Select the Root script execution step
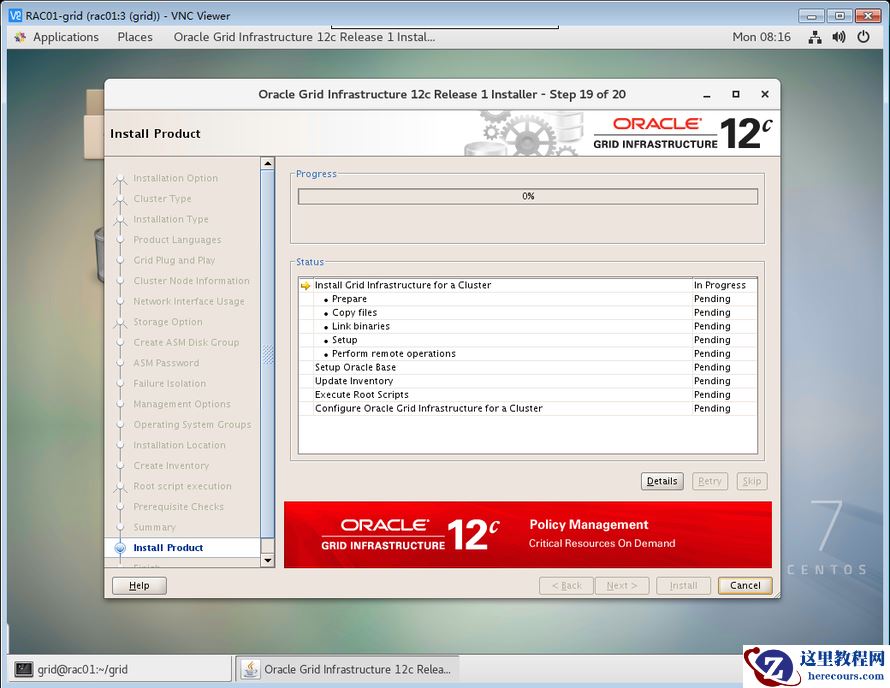Viewport: 890px width, 688px height. (182, 486)
